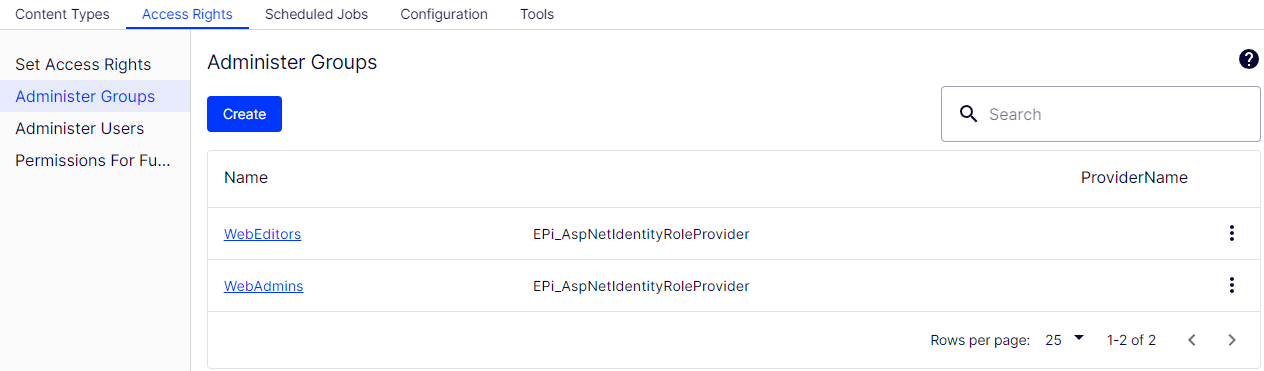Open the help question mark icon

coord(1248,60)
